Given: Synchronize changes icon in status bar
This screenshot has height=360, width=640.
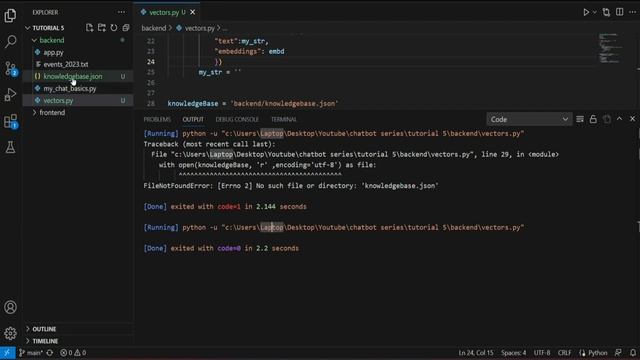Looking at the screenshot, I should pyautogui.click(x=50, y=353).
